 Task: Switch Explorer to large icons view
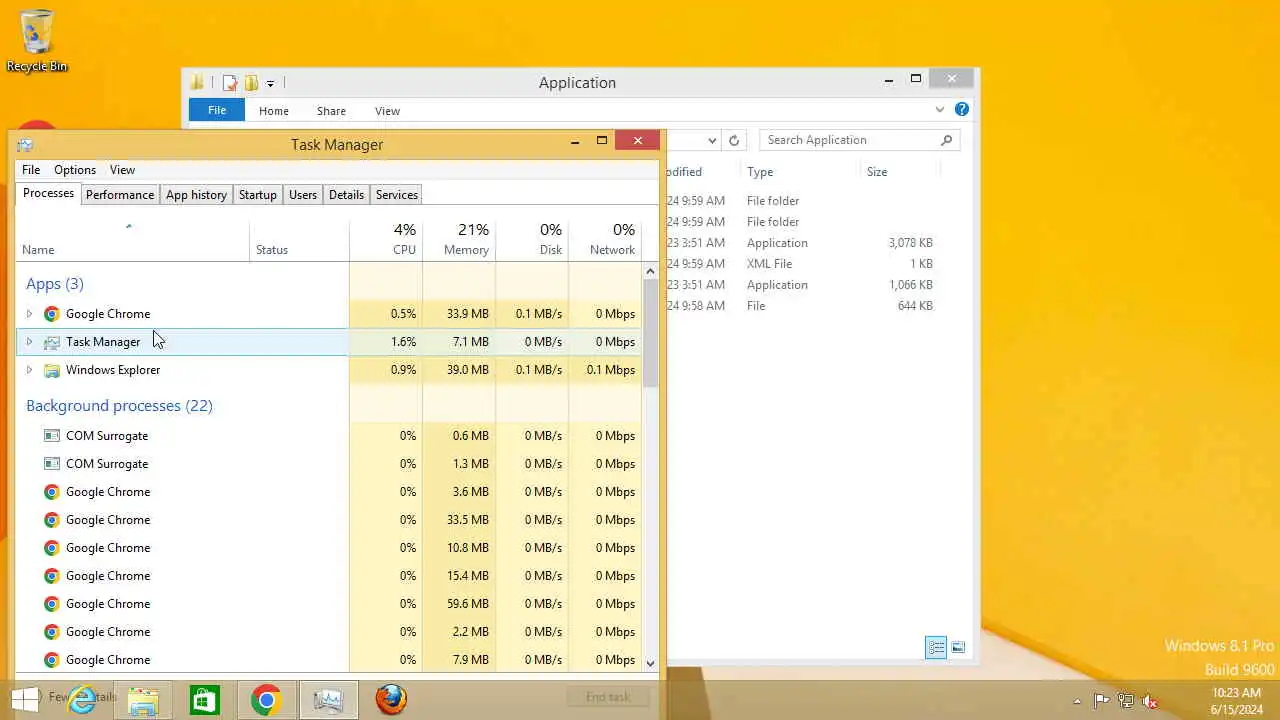pos(958,648)
